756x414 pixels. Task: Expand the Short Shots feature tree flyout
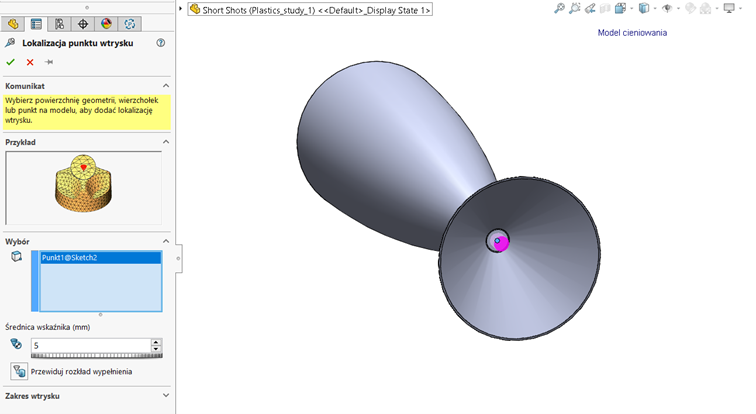click(x=182, y=9)
